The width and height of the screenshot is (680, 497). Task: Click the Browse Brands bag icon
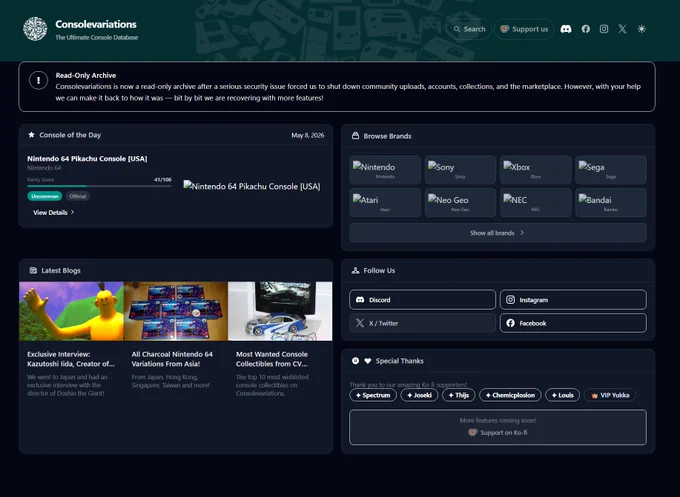click(355, 136)
